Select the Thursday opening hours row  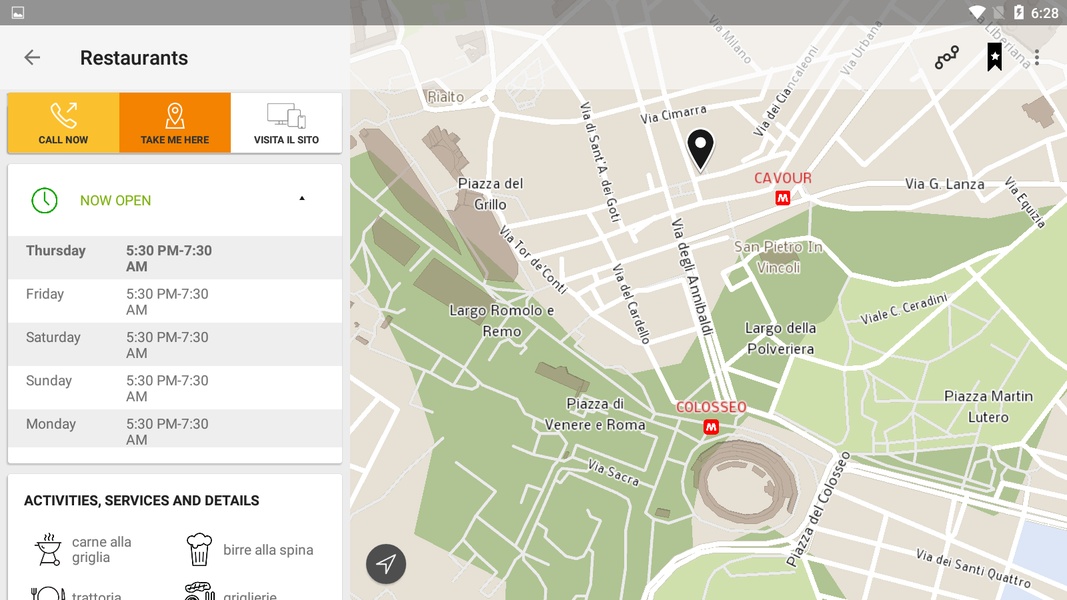175,258
